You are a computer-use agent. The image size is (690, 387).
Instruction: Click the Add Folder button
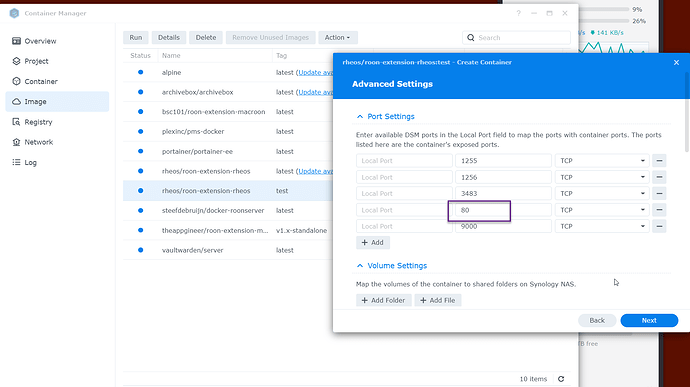pyautogui.click(x=384, y=300)
